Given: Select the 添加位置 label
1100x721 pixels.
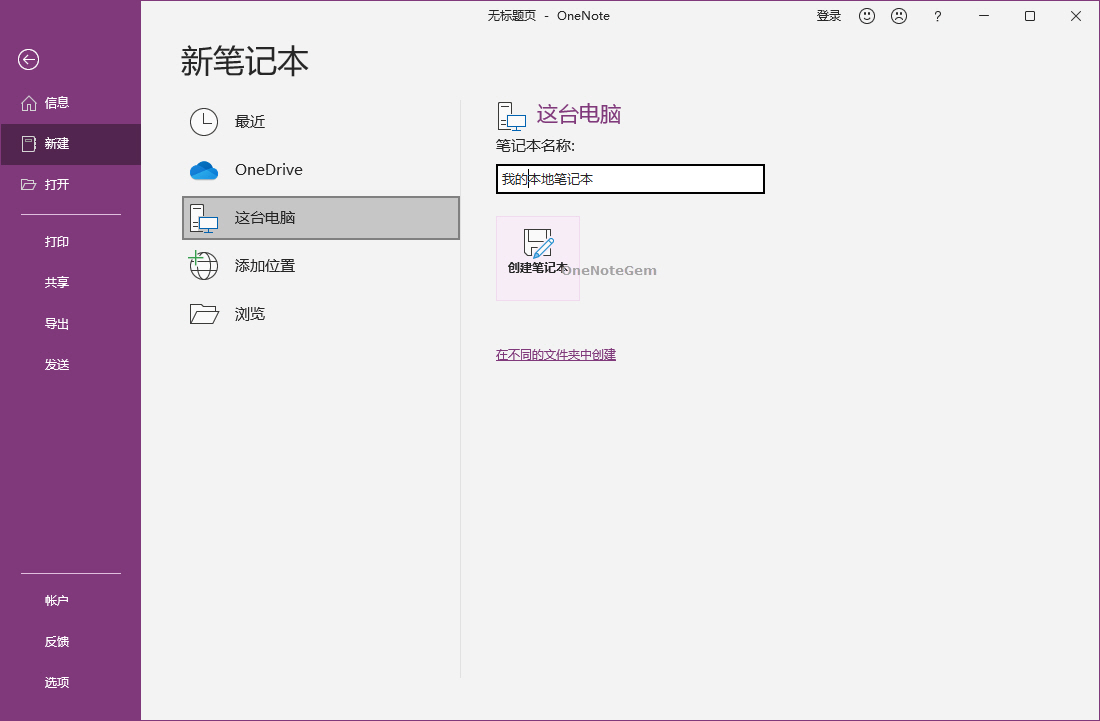Looking at the screenshot, I should (264, 266).
